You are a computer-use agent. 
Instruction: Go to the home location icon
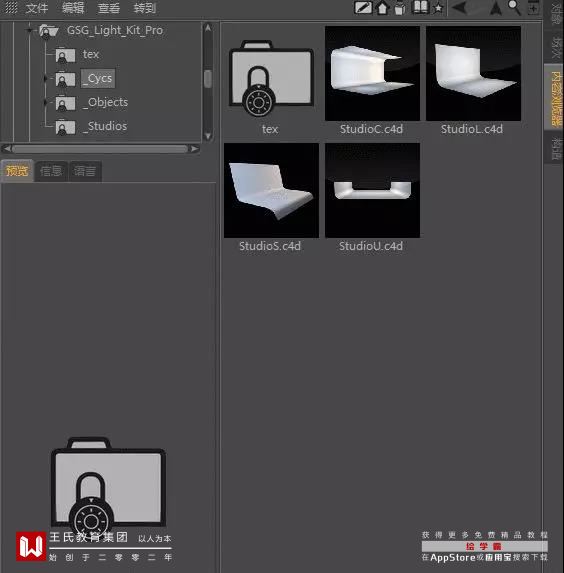(x=382, y=8)
